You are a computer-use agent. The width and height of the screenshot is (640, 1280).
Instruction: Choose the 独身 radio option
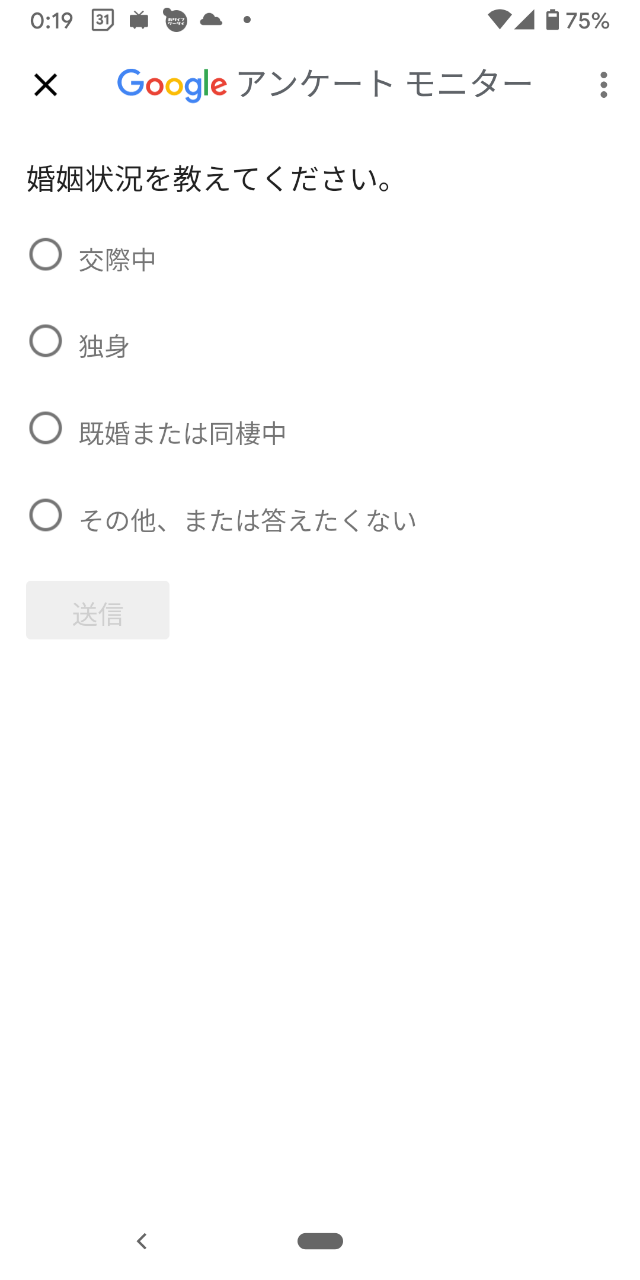[x=46, y=342]
